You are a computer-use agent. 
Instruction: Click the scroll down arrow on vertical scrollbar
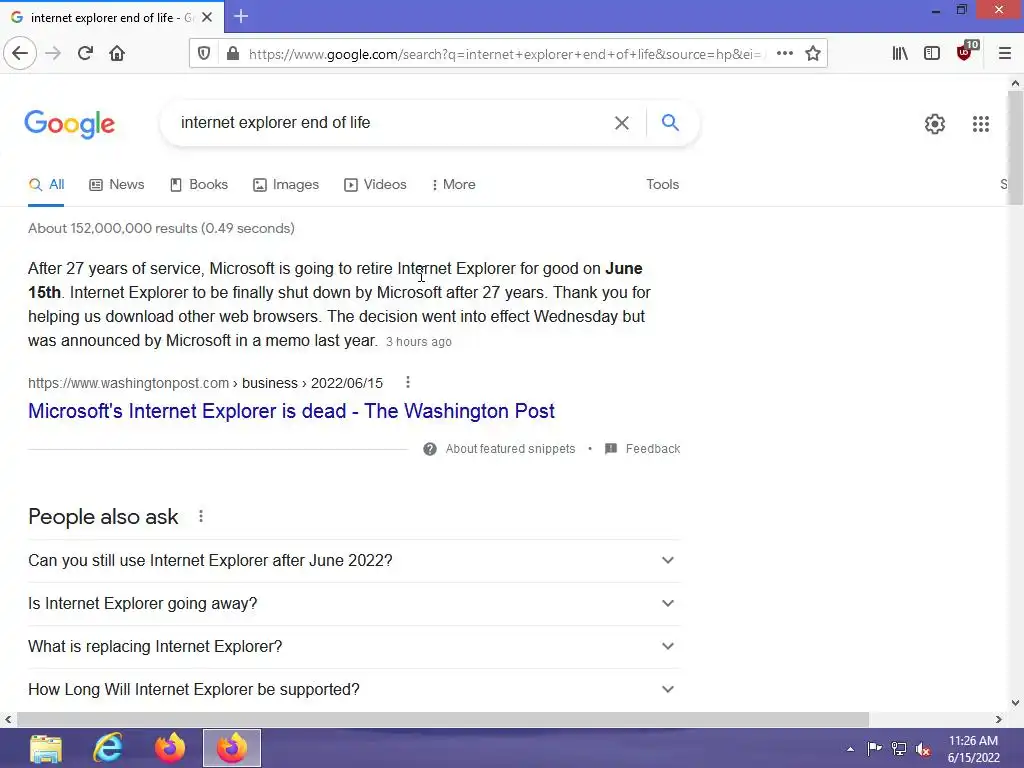click(1015, 703)
